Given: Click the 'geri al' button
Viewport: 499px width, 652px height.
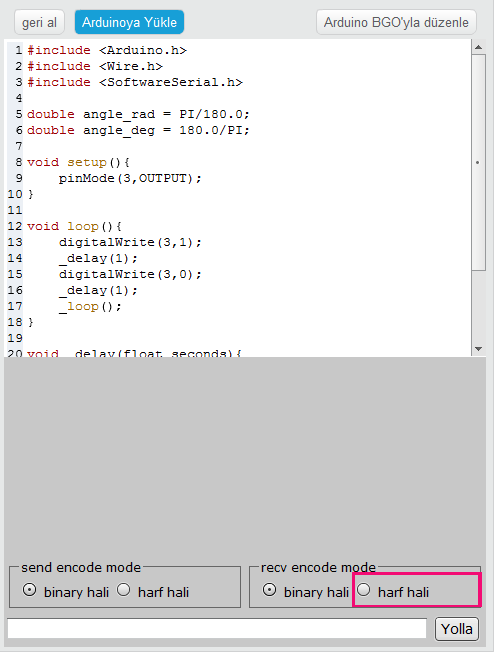Looking at the screenshot, I should click(39, 22).
